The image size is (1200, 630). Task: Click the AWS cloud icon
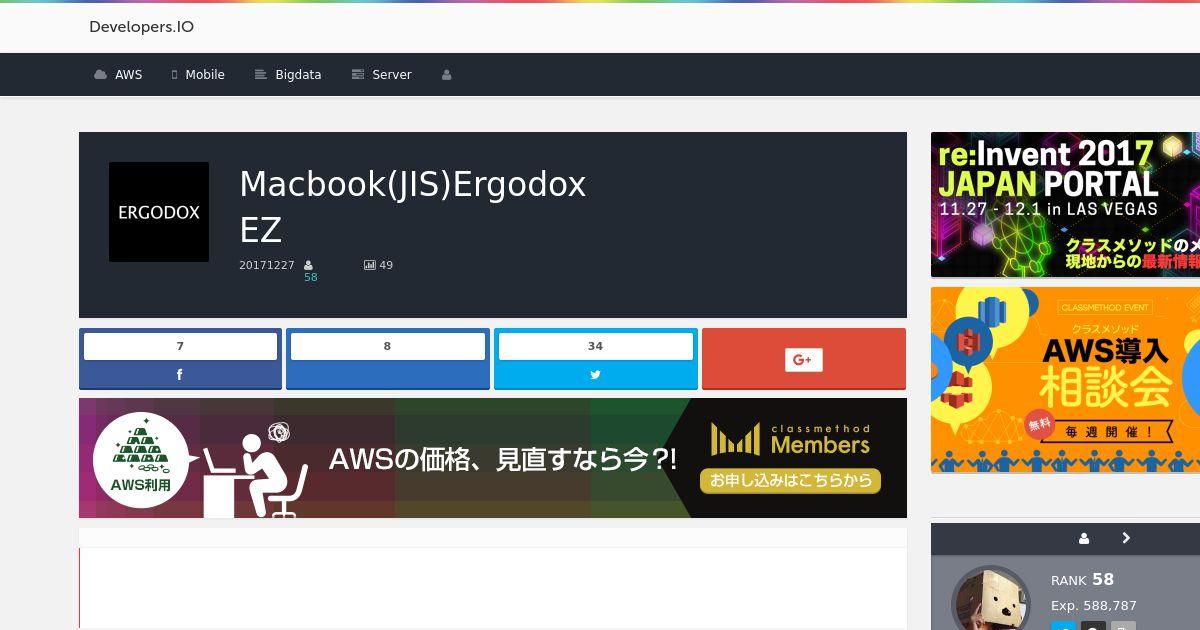(100, 75)
